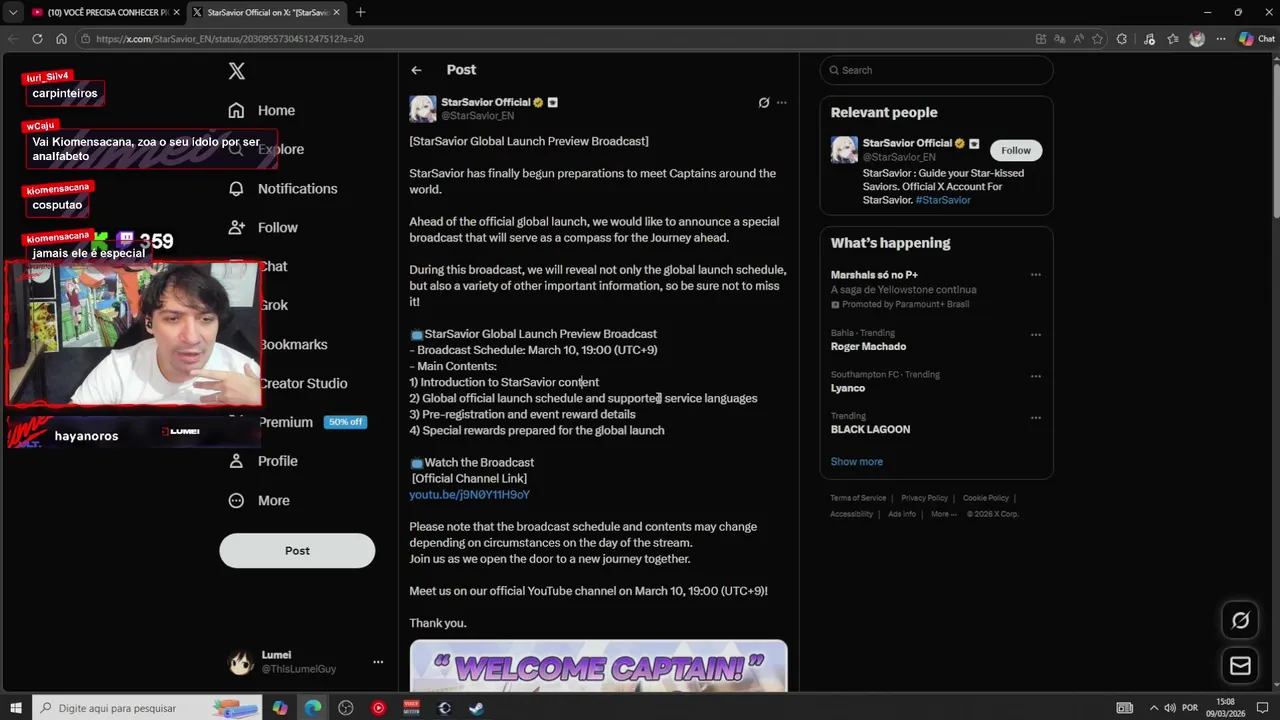
Task: Open Home from the X sidebar
Action: [261, 110]
